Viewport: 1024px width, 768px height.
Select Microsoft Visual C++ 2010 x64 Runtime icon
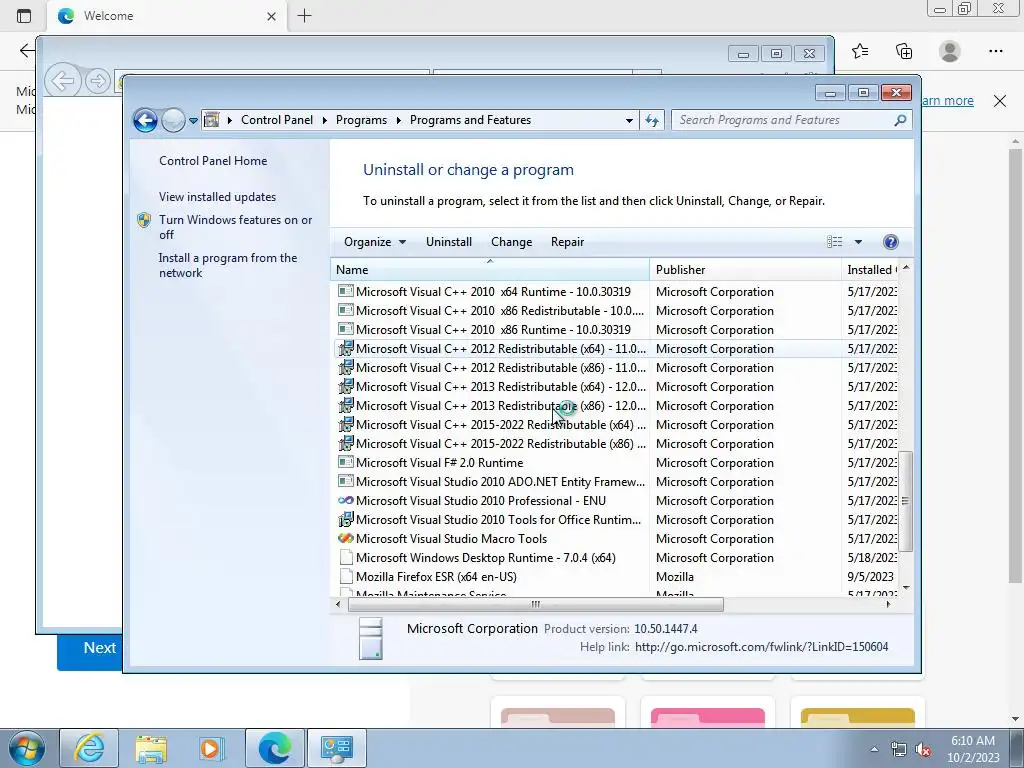pyautogui.click(x=345, y=291)
